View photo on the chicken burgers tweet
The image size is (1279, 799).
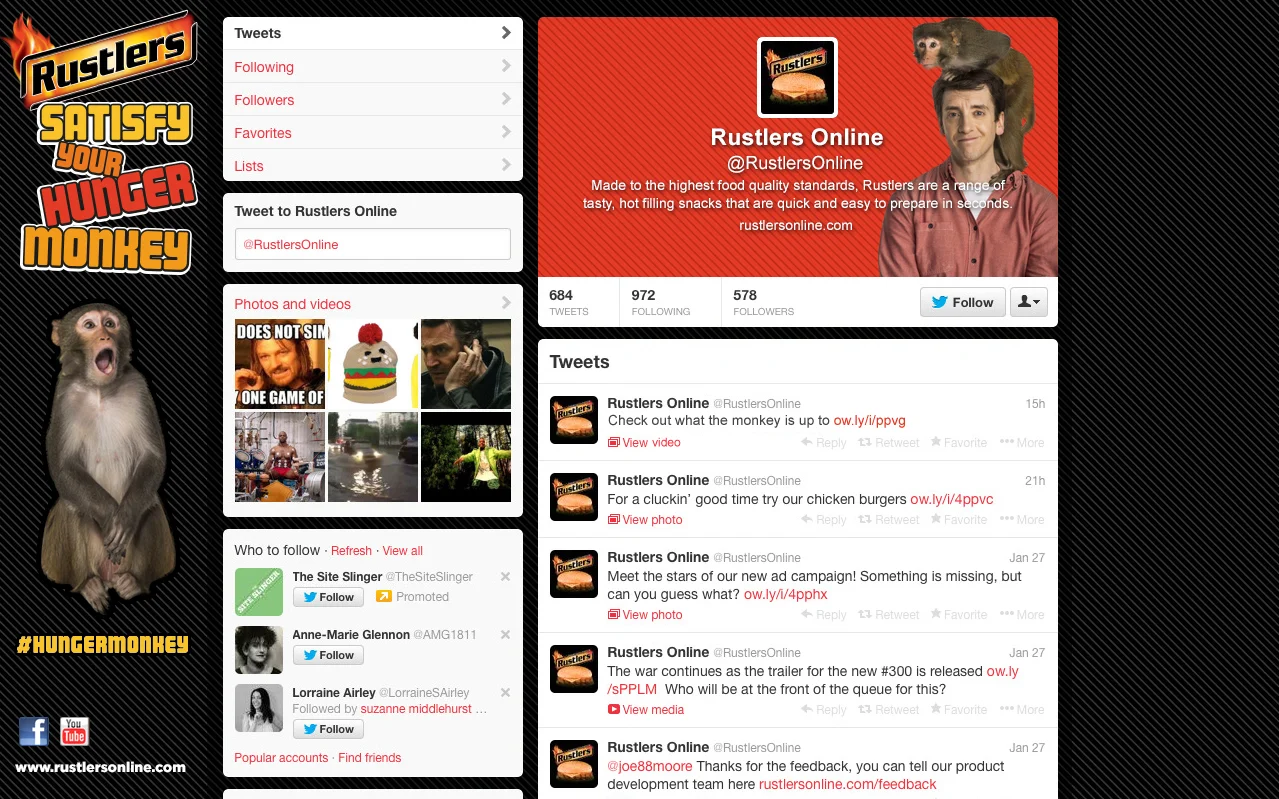[x=645, y=520]
